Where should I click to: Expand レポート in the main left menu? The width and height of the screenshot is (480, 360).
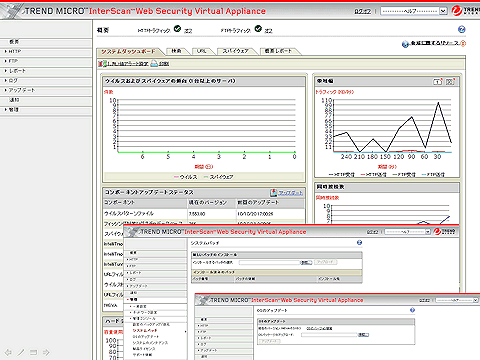pos(46,71)
